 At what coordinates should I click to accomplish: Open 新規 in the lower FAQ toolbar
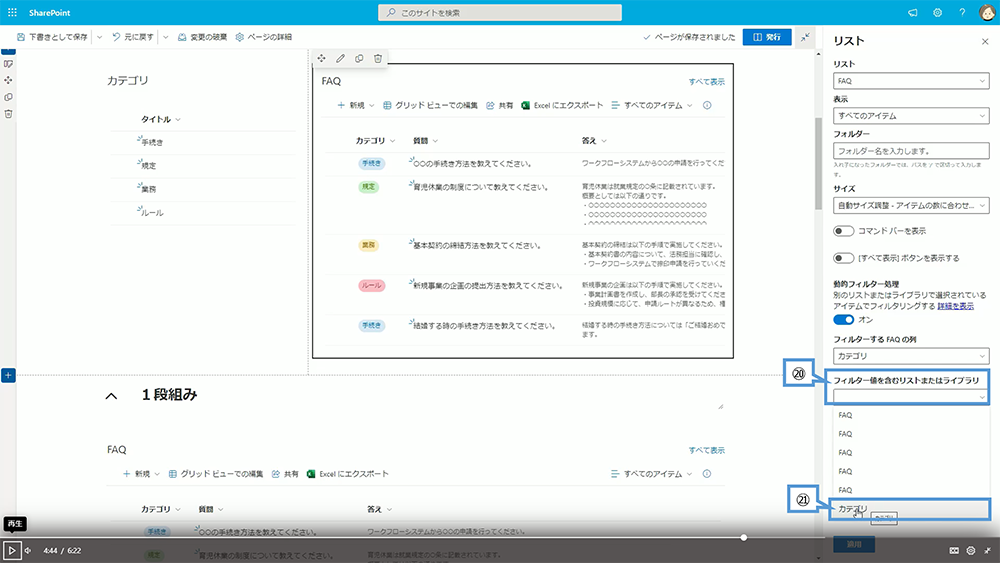coord(141,474)
